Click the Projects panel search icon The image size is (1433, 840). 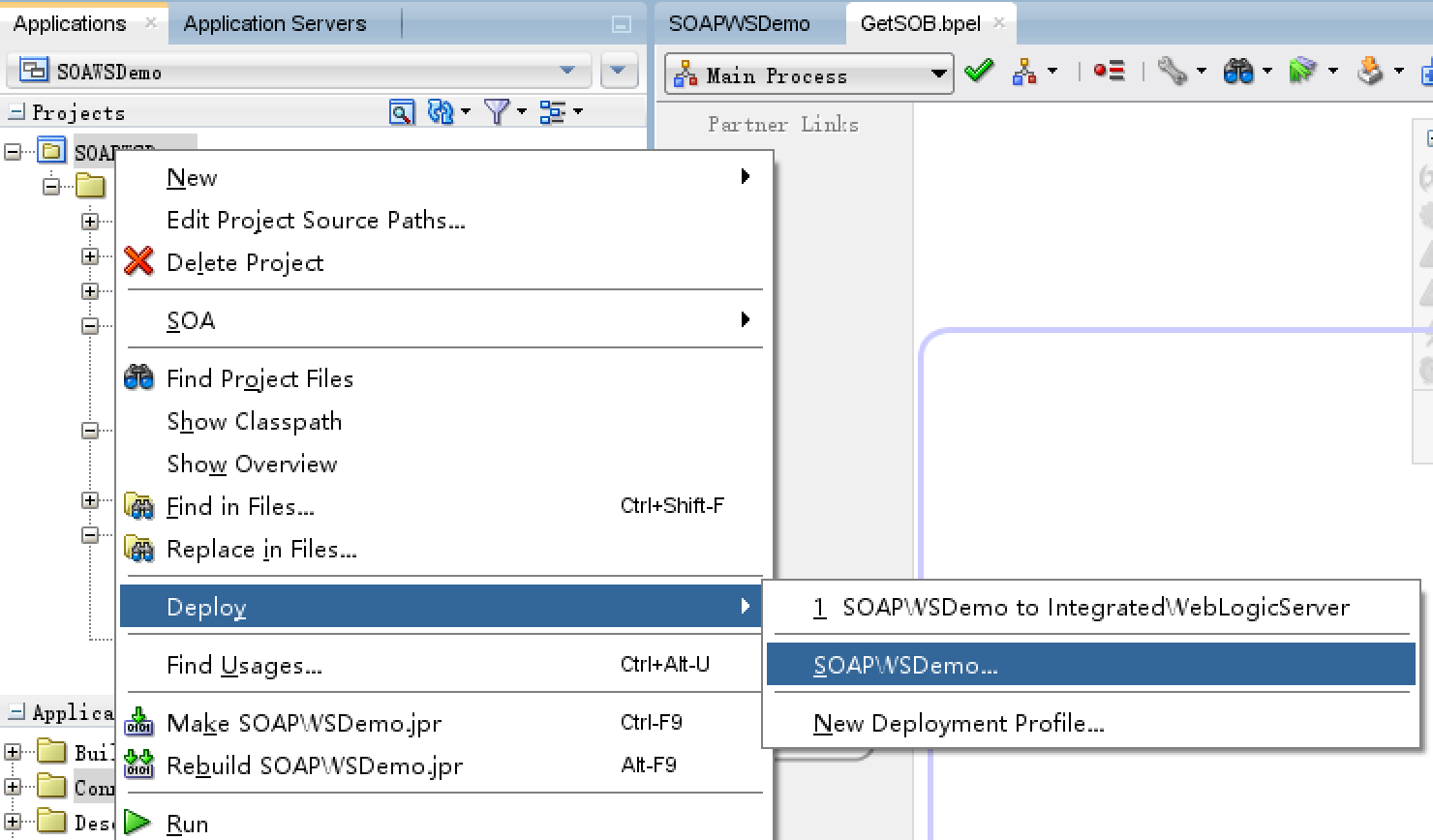pyautogui.click(x=401, y=112)
